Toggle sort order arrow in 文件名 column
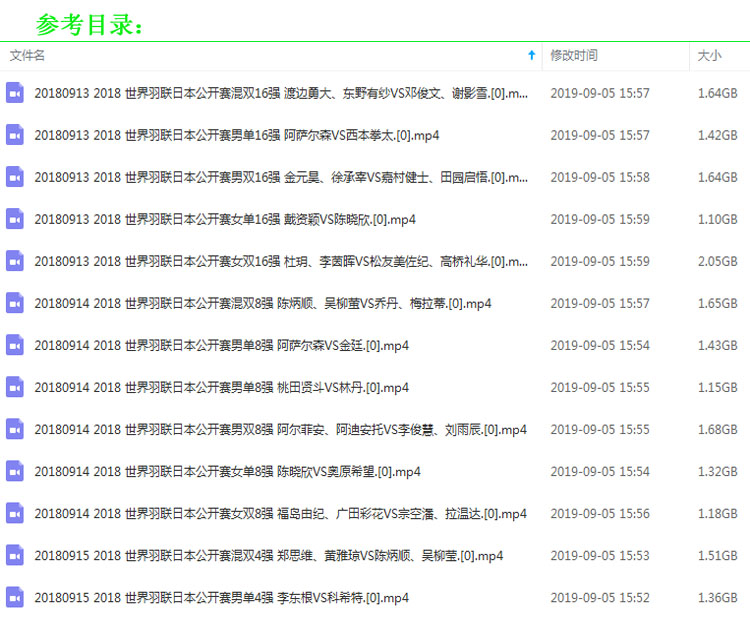The height and width of the screenshot is (618, 750). (531, 56)
